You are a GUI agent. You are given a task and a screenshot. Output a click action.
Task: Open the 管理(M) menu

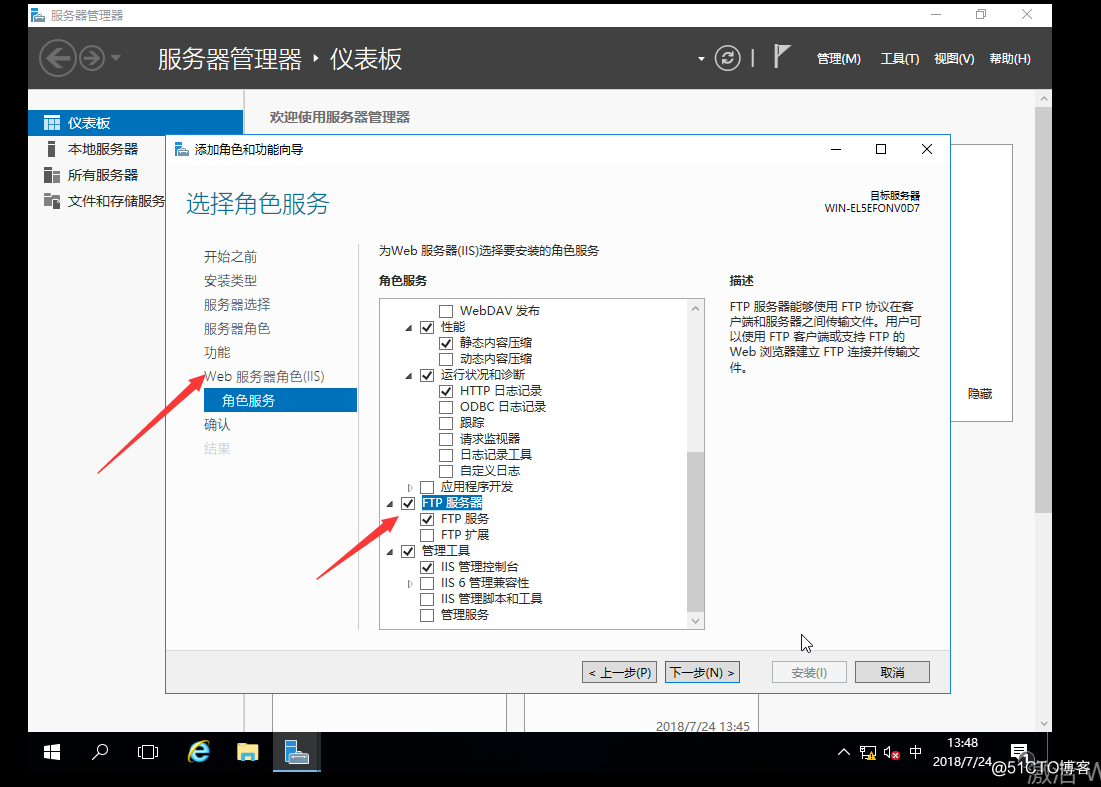click(x=838, y=59)
